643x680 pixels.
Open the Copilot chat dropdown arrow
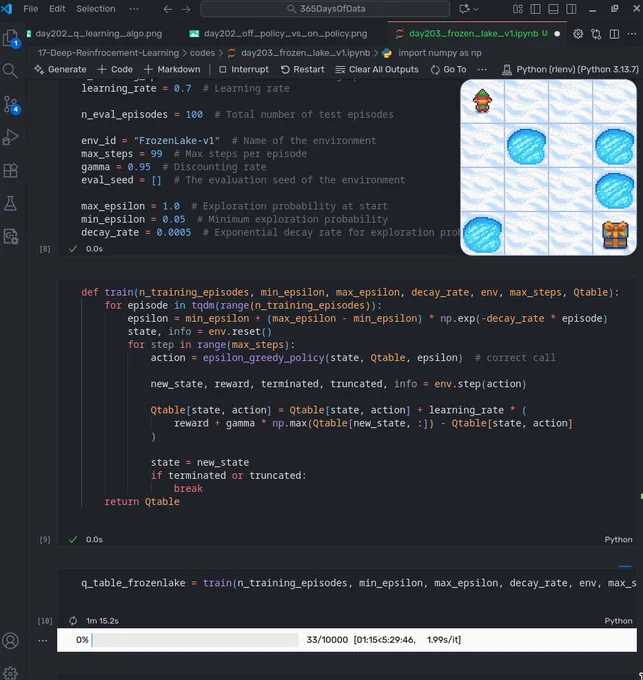tap(476, 9)
